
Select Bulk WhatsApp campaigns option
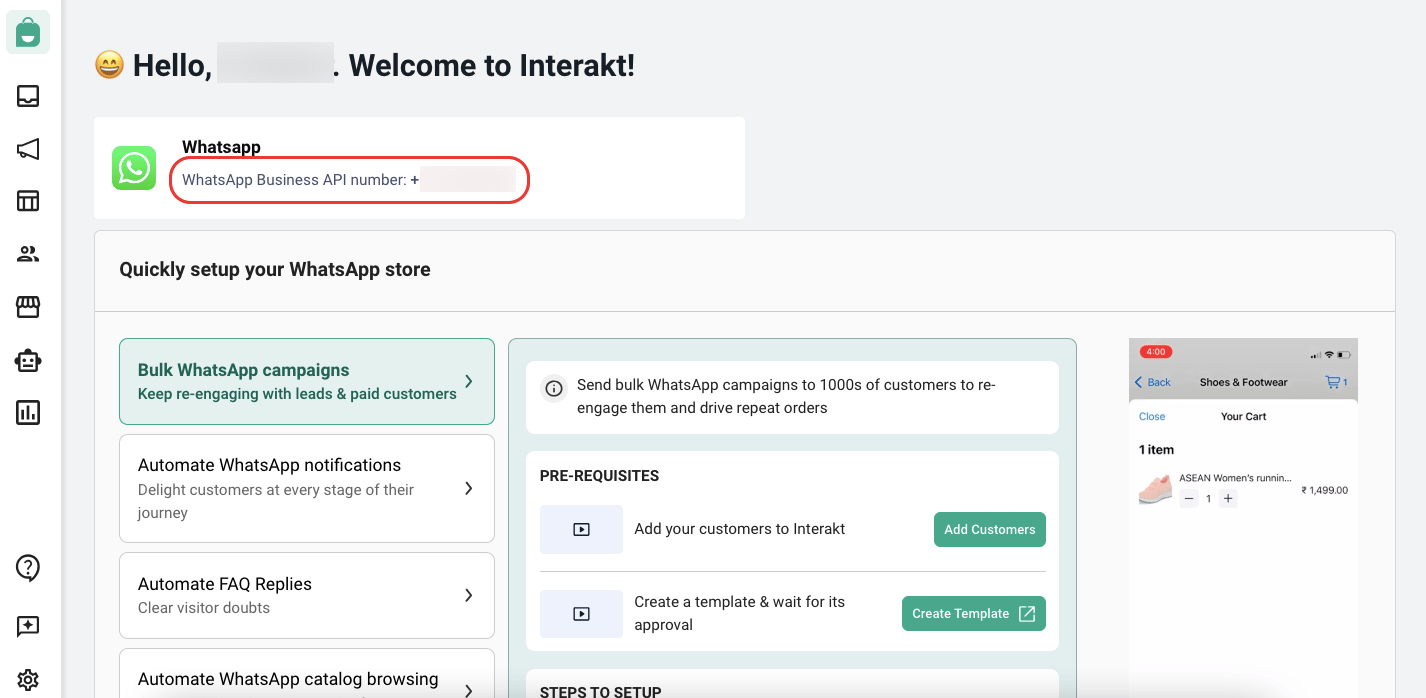tap(307, 382)
